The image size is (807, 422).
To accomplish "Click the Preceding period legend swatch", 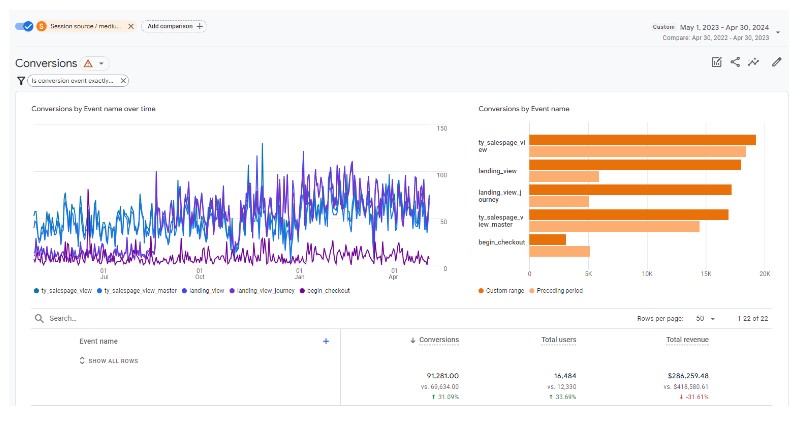I will pyautogui.click(x=532, y=291).
